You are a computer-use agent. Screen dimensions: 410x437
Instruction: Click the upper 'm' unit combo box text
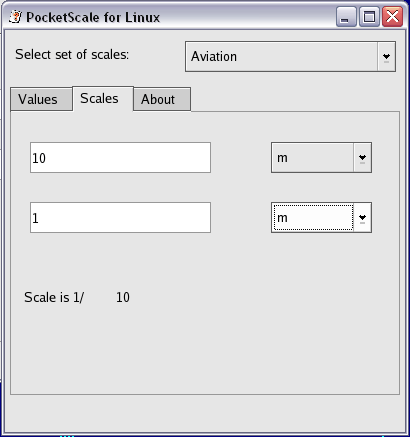pyautogui.click(x=313, y=158)
